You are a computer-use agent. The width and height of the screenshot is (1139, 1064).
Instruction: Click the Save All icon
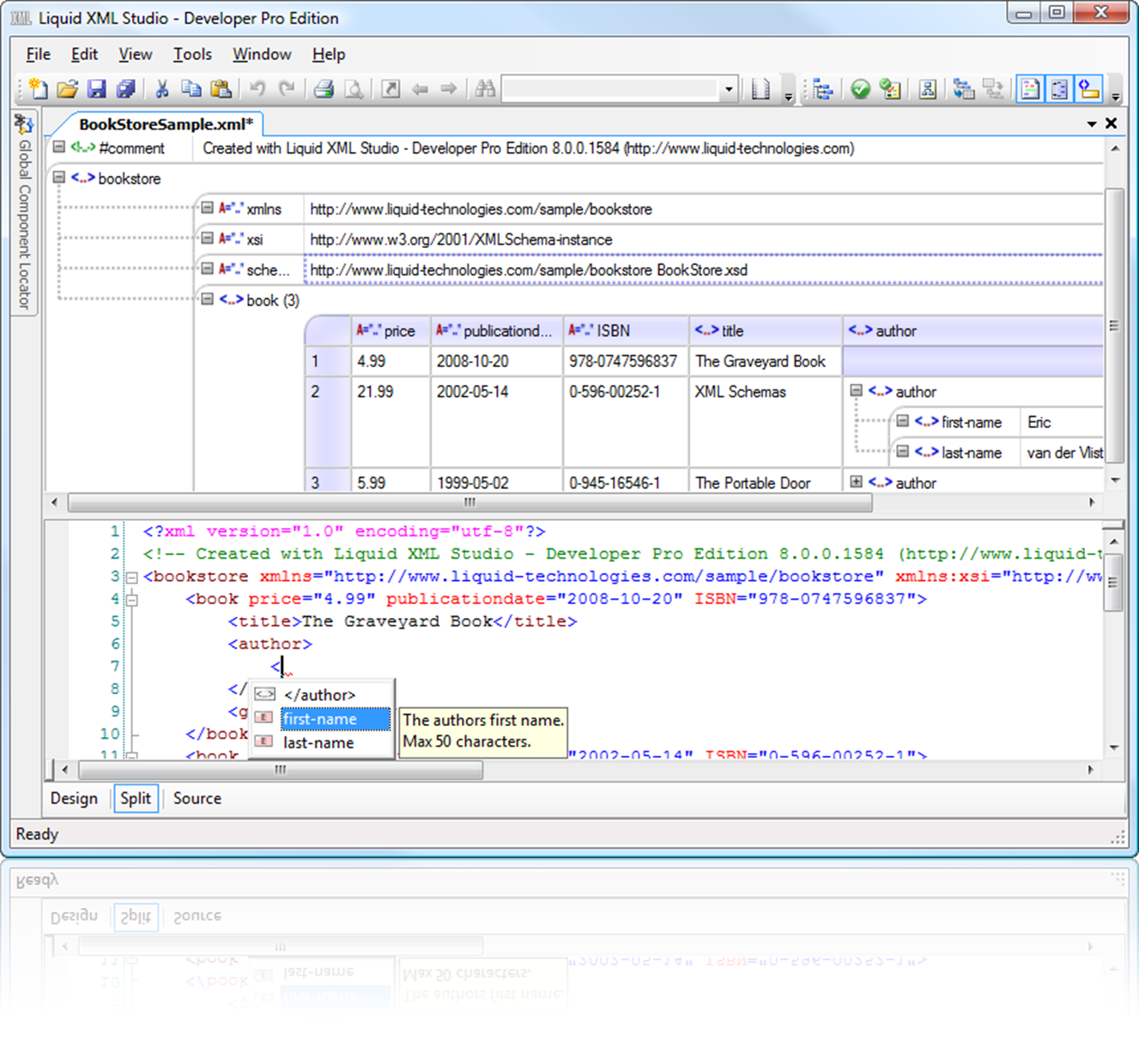click(x=126, y=88)
